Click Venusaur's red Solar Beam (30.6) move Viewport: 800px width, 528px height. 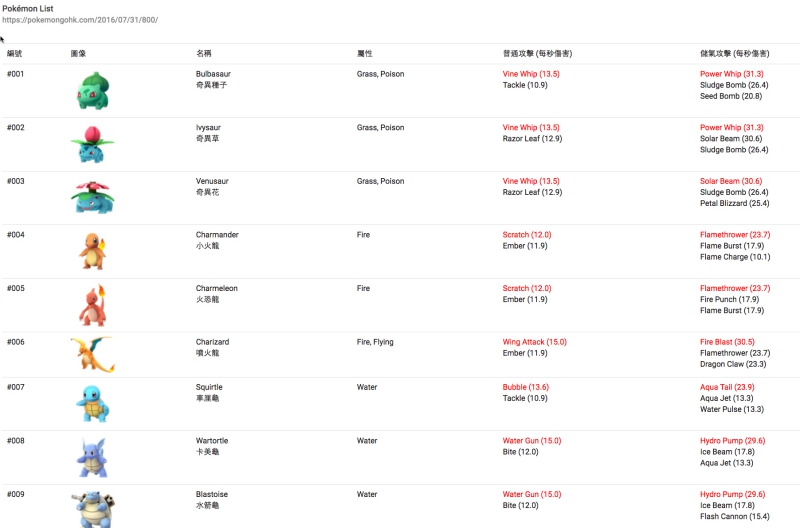(x=731, y=181)
